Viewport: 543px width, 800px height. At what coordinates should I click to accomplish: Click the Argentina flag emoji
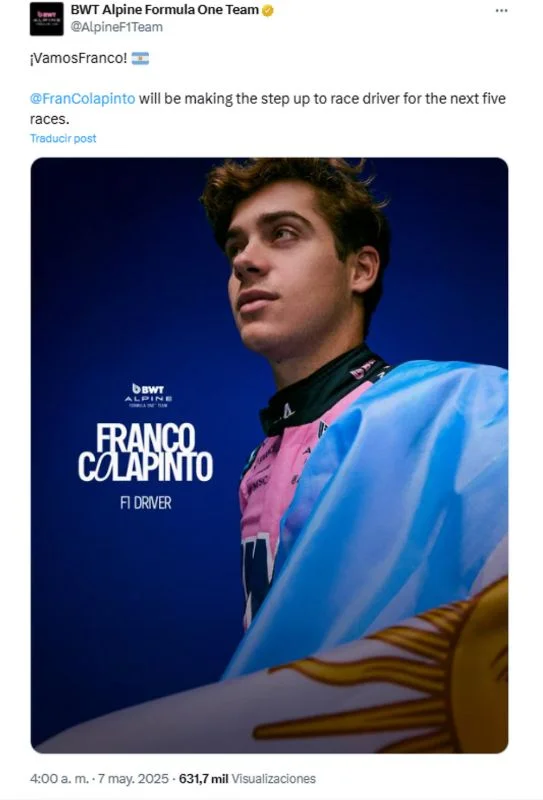[x=140, y=58]
